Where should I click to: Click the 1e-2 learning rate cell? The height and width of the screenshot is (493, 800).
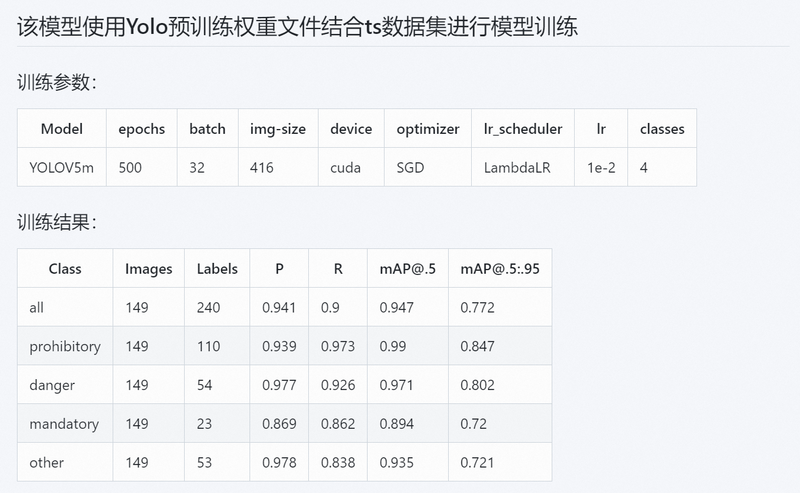(601, 167)
